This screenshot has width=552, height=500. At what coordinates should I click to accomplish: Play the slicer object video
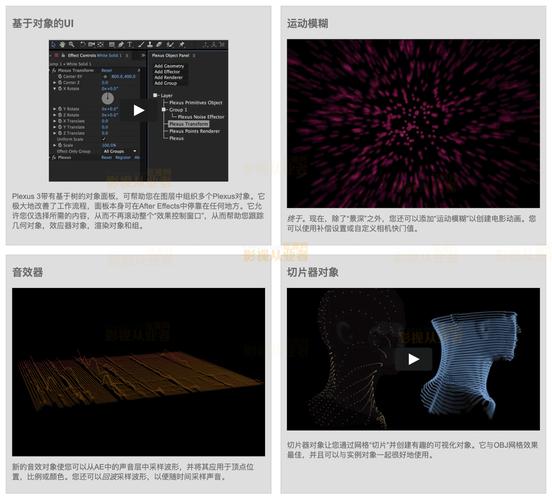click(x=413, y=359)
